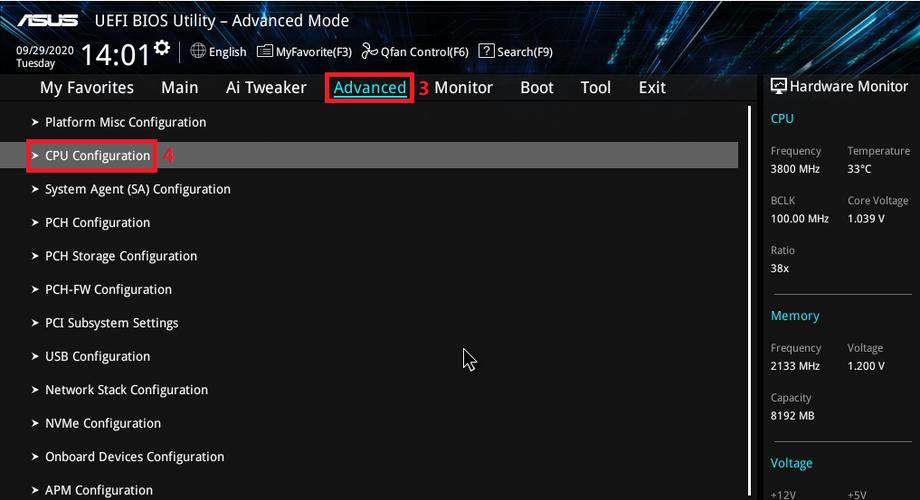The image size is (920, 500).
Task: Expand APM Configuration arrow
Action: pos(35,490)
